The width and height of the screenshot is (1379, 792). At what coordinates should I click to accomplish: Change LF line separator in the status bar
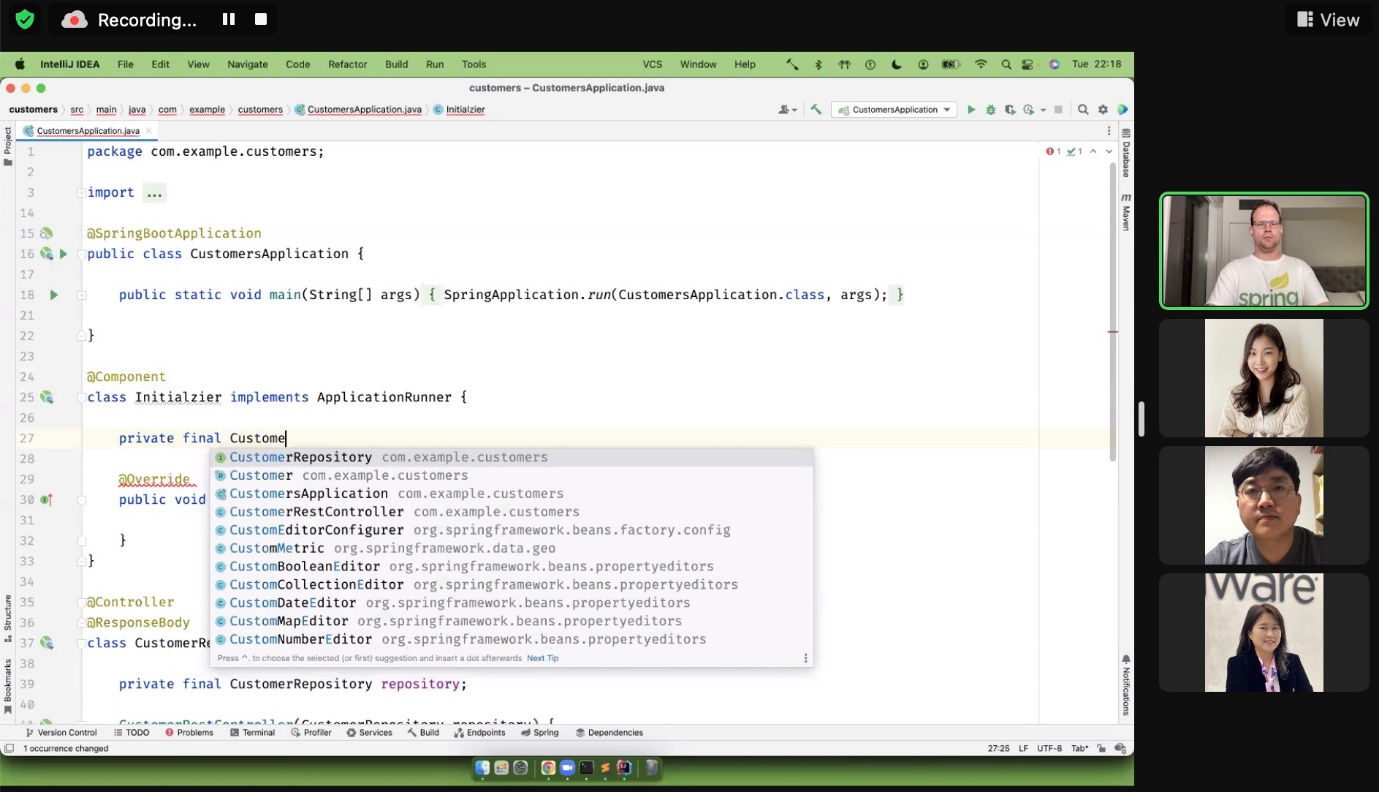pyautogui.click(x=1025, y=748)
